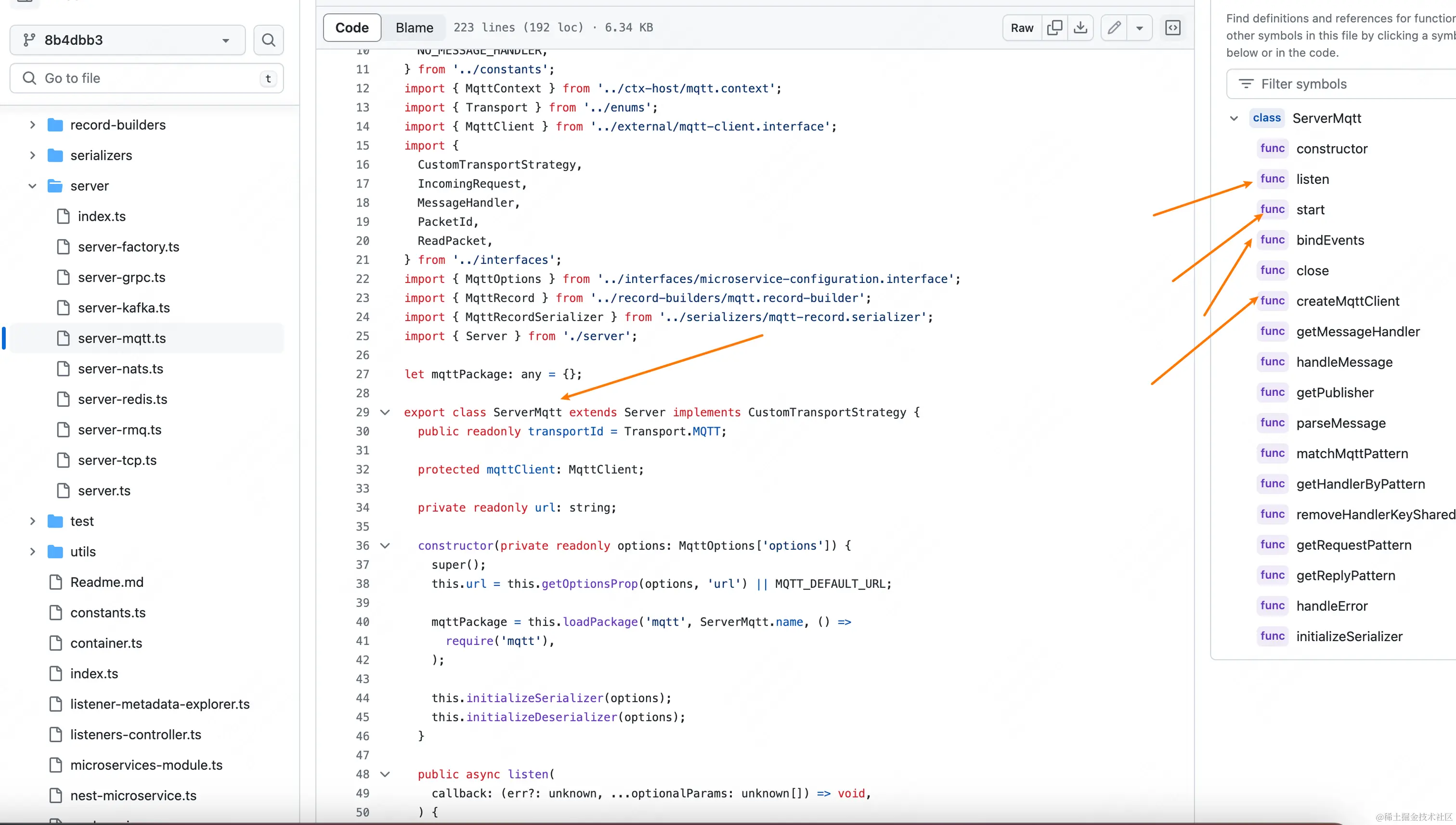Screen dimensions: 1456x825
Task: Expand the record-builders folder
Action: click(x=32, y=125)
